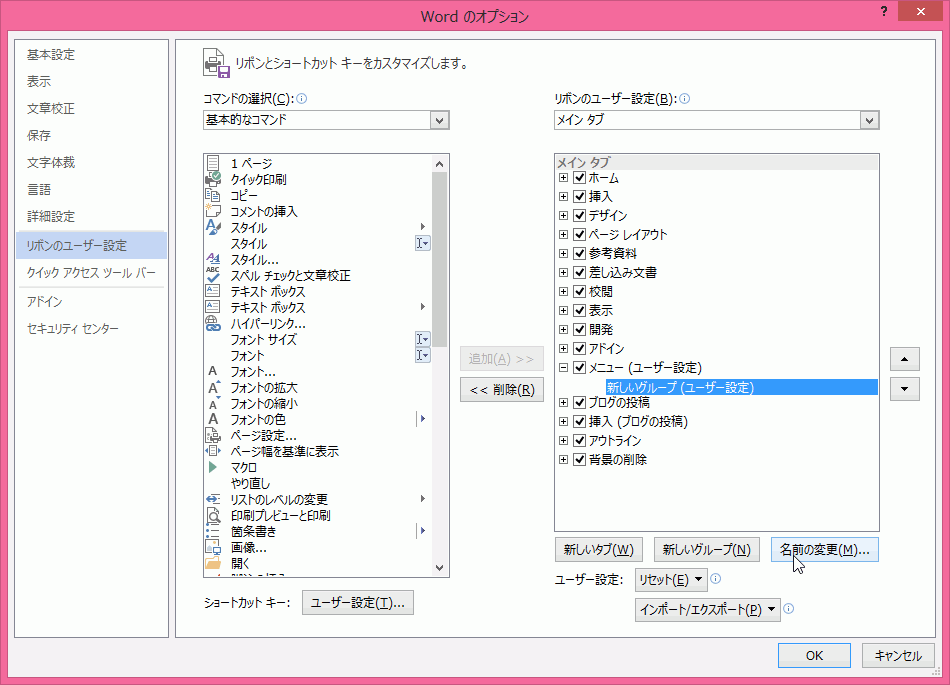Click info icon beside リボンのユーザー設定 label
Viewport: 950px width, 685px height.
685,99
